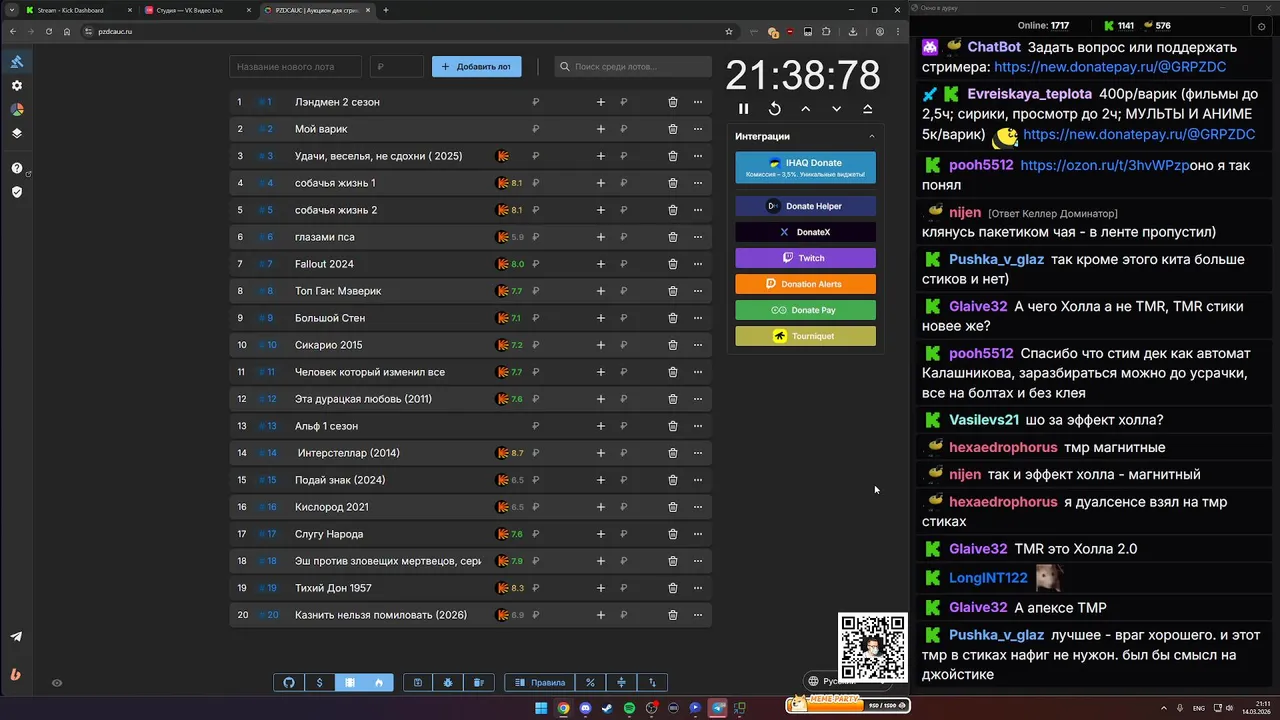Toggle the fire mode toolbar button
Image resolution: width=1280 pixels, height=720 pixels.
pyautogui.click(x=379, y=683)
